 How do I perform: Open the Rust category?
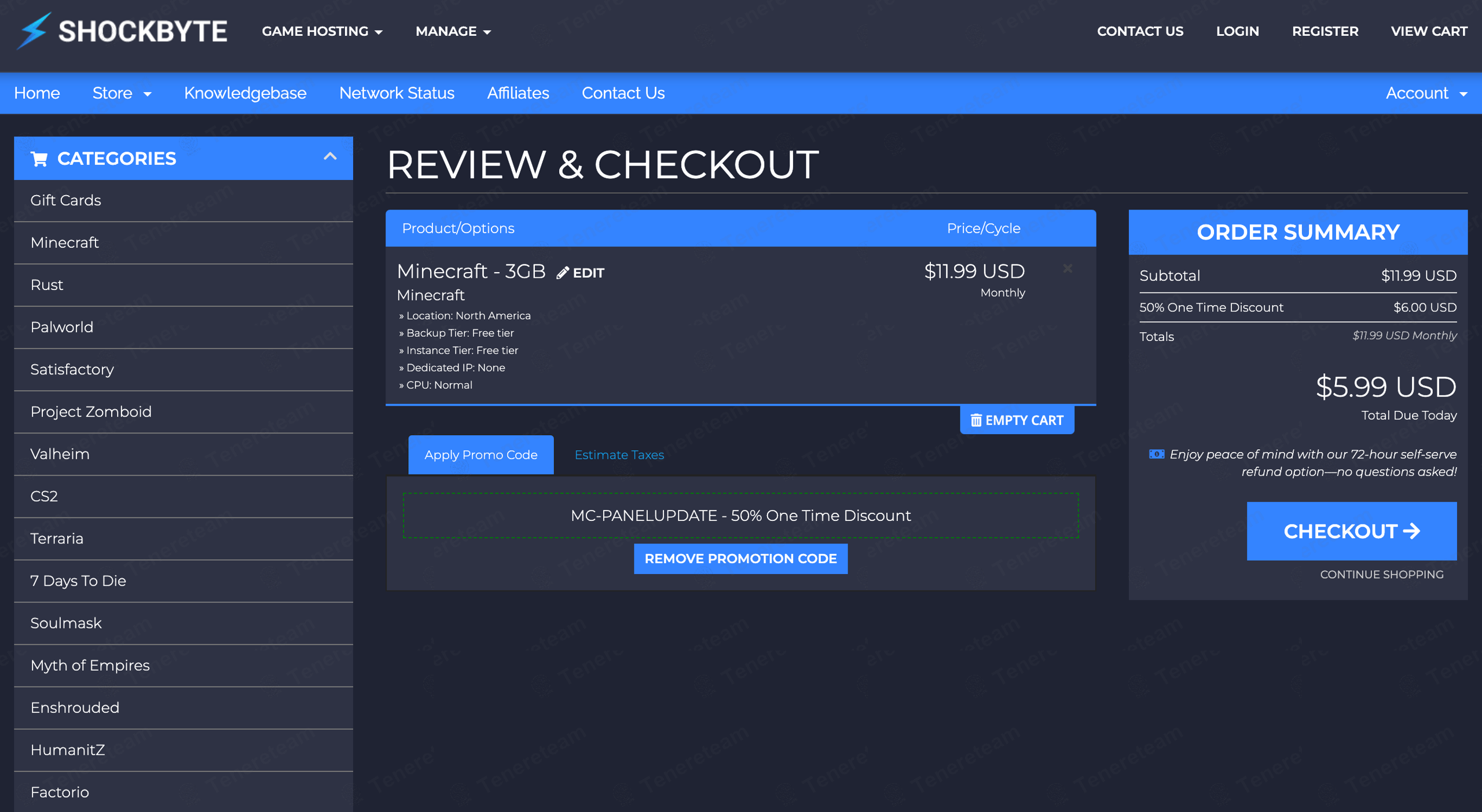[x=184, y=285]
